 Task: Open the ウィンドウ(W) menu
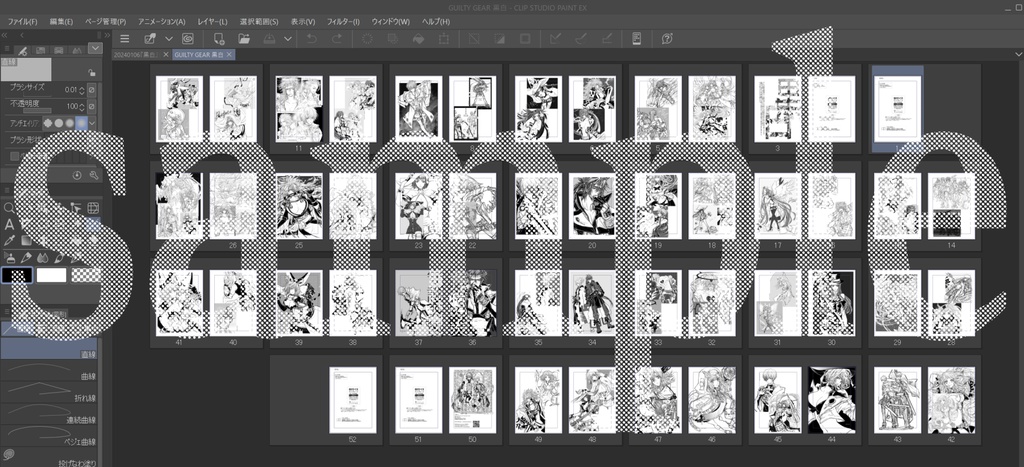tap(391, 22)
